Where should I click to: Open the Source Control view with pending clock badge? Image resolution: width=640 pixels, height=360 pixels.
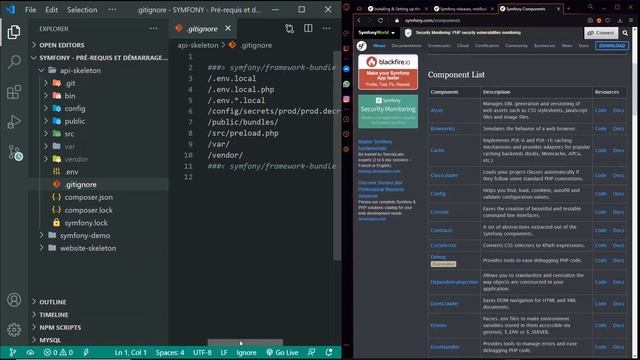point(15,153)
